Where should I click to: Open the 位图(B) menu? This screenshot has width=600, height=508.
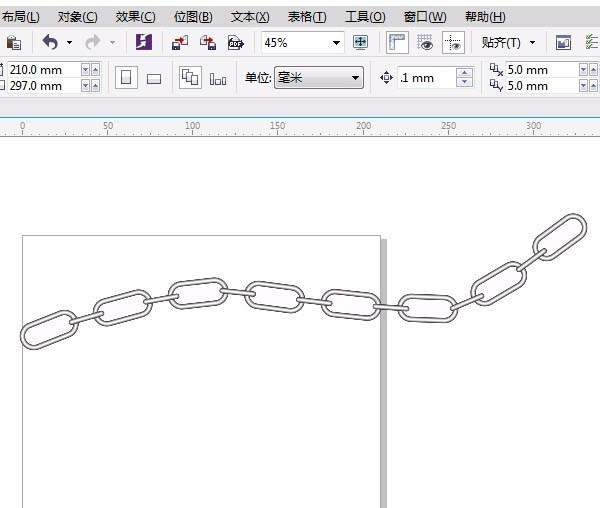[x=193, y=17]
